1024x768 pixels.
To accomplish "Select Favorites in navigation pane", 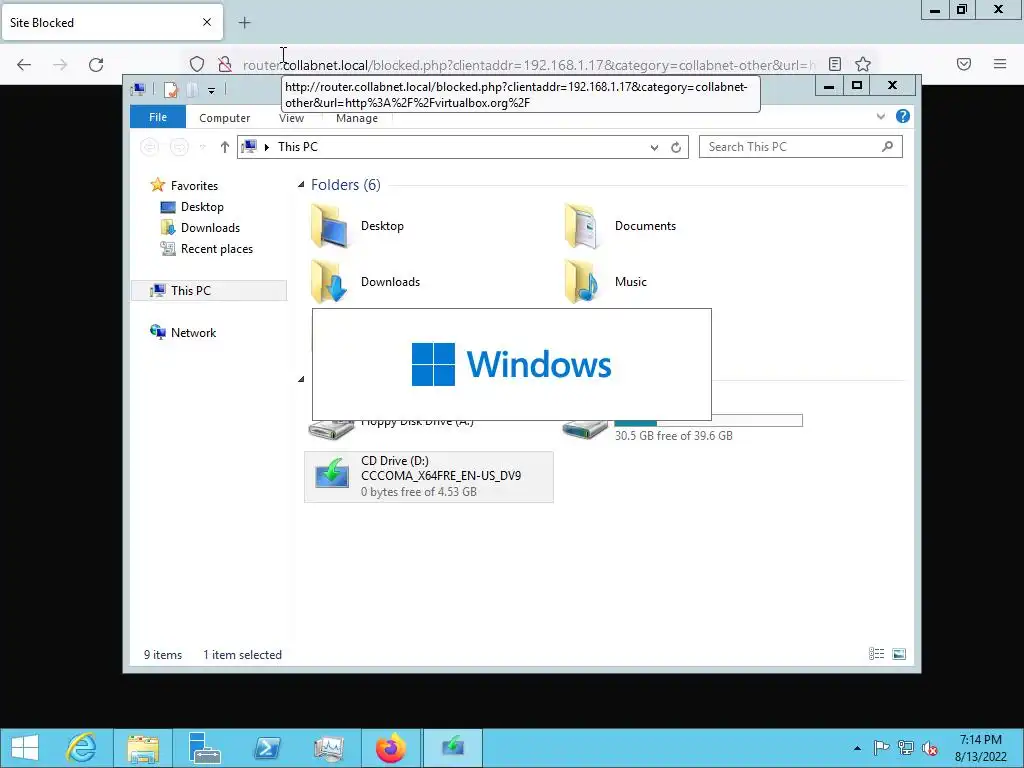I will pos(194,186).
